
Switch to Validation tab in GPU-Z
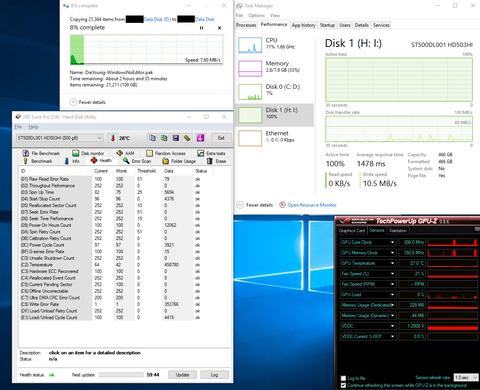pos(398,230)
